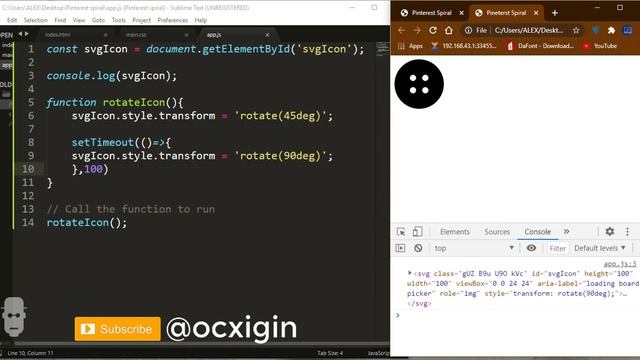View site information icon in address bar
The height and width of the screenshot is (360, 640).
[469, 30]
